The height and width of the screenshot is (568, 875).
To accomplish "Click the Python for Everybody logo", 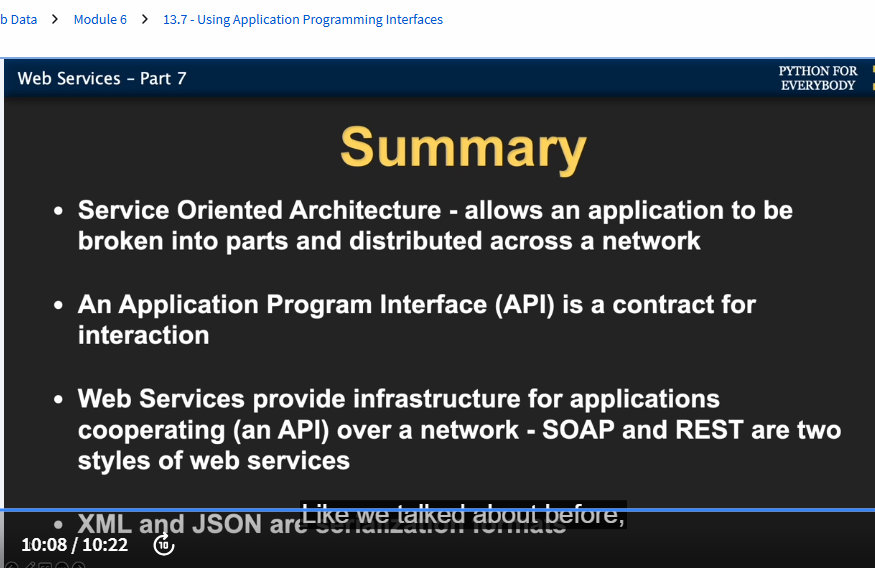I will coord(818,78).
